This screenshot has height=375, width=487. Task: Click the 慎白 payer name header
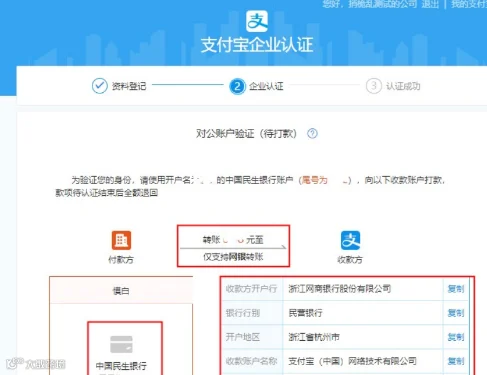121,291
